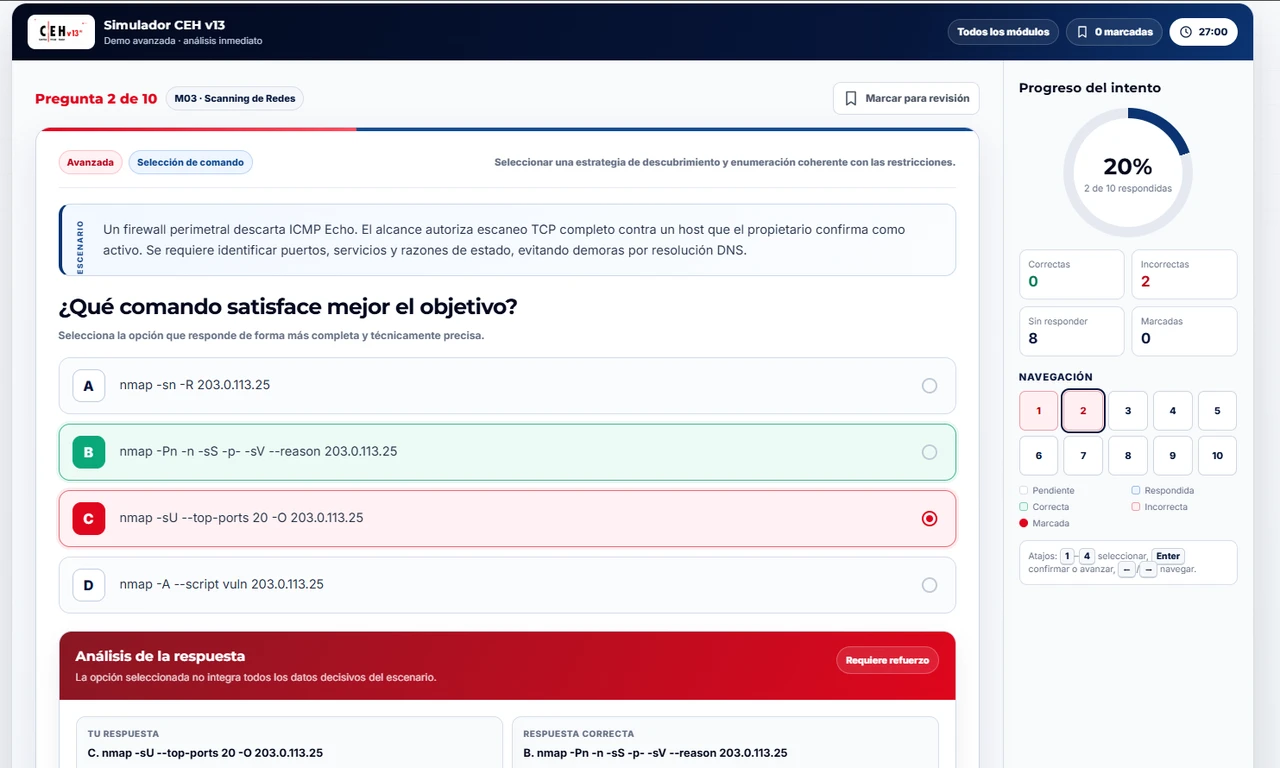
Task: Click the CEH v13 logo
Action: click(x=61, y=32)
